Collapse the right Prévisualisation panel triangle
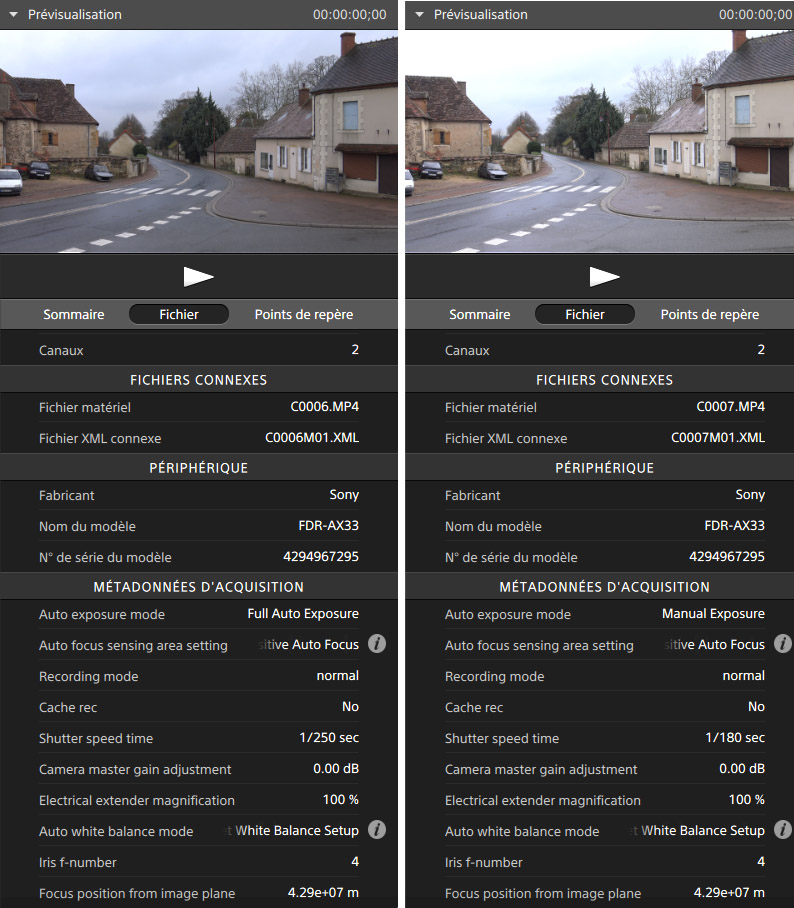Viewport: 794px width, 908px height. pos(419,14)
